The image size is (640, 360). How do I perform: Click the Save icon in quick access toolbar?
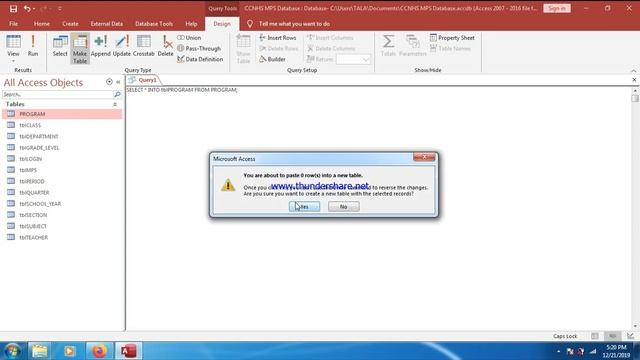(x=13, y=8)
